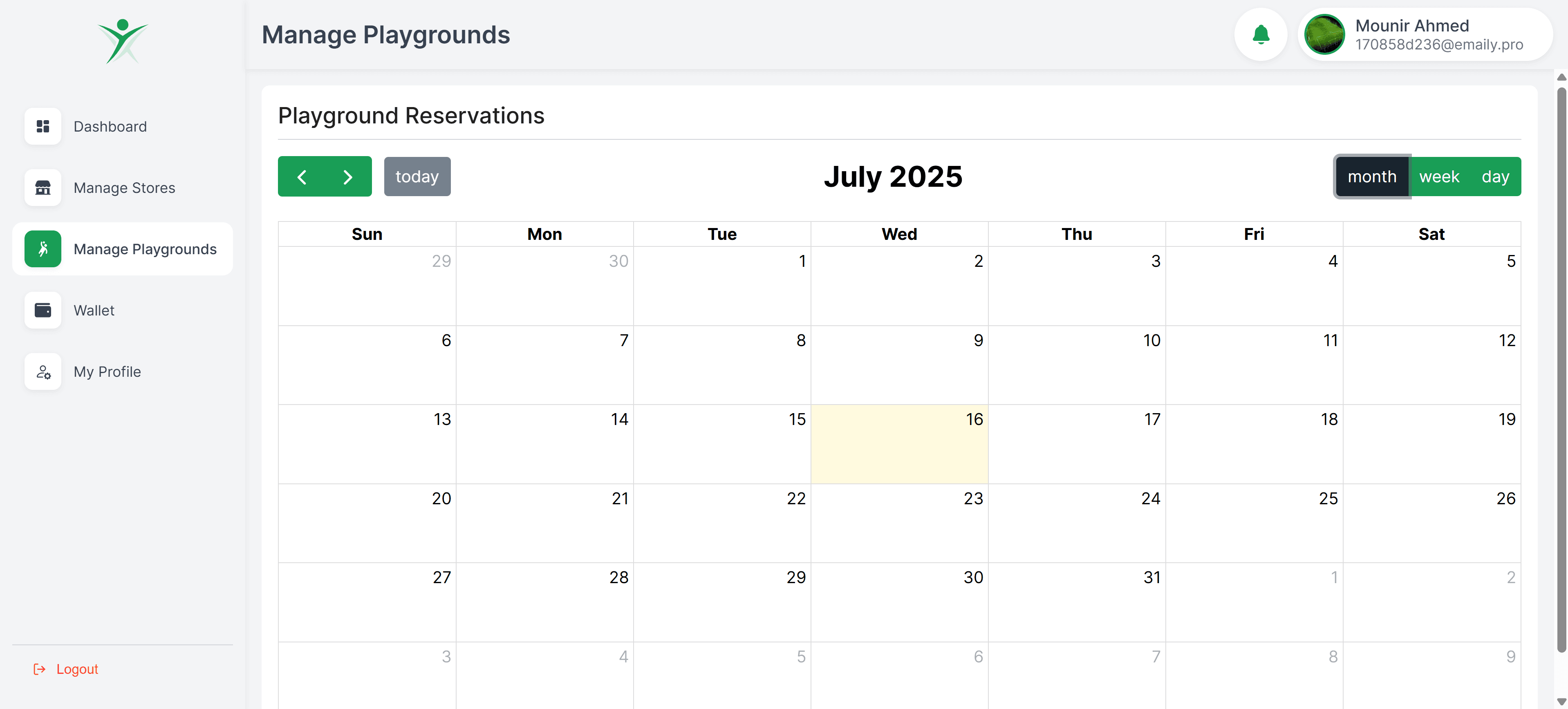This screenshot has height=709, width=1568.
Task: Click the Logout link
Action: coord(77,669)
